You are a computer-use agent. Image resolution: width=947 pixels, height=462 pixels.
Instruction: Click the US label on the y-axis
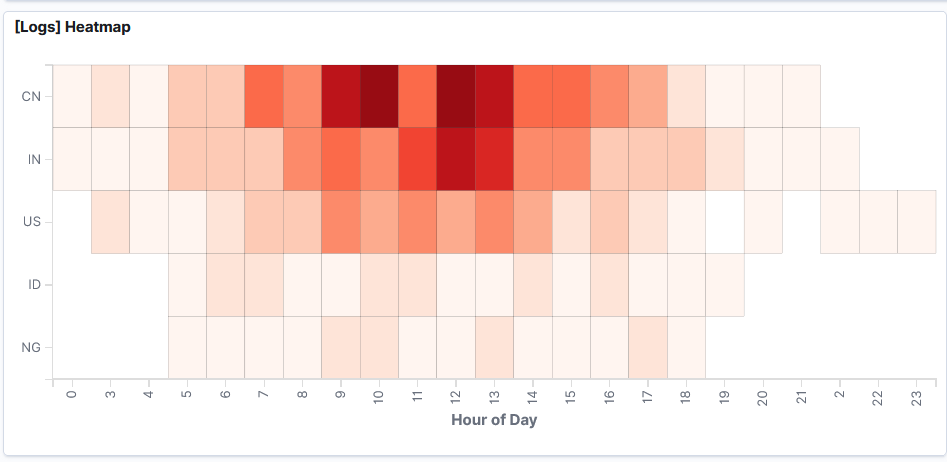(x=30, y=222)
